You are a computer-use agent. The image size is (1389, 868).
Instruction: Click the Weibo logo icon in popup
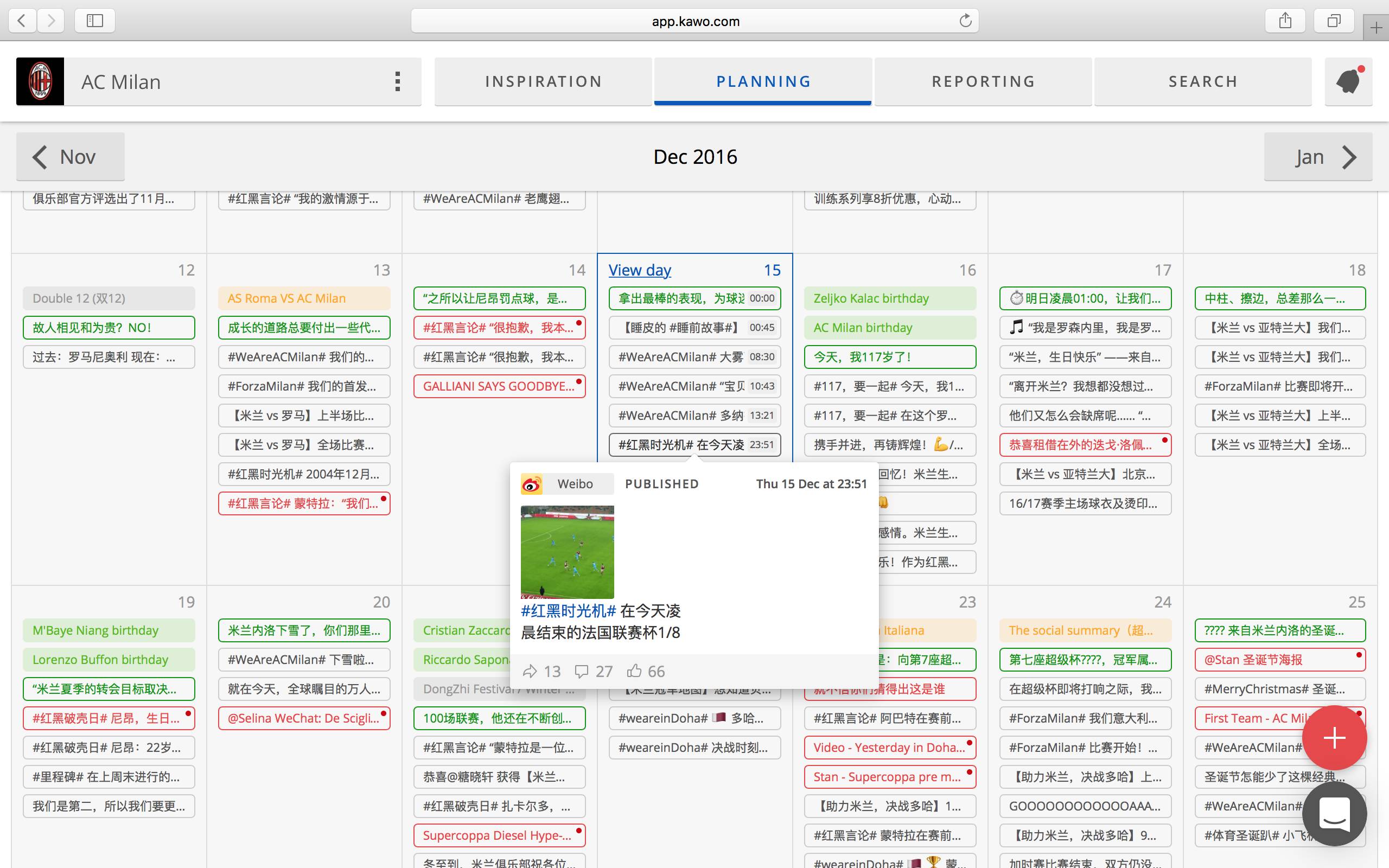click(x=531, y=484)
